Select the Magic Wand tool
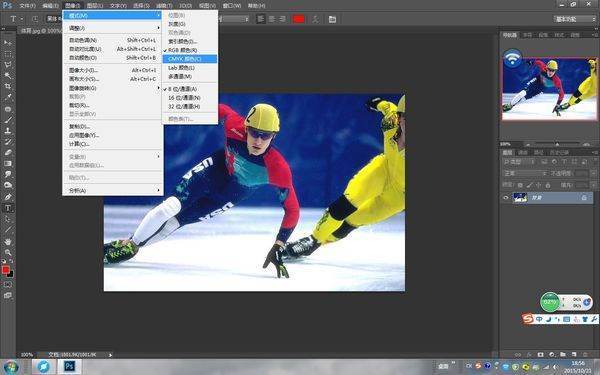Image resolution: width=600 pixels, height=375 pixels. pos(8,75)
